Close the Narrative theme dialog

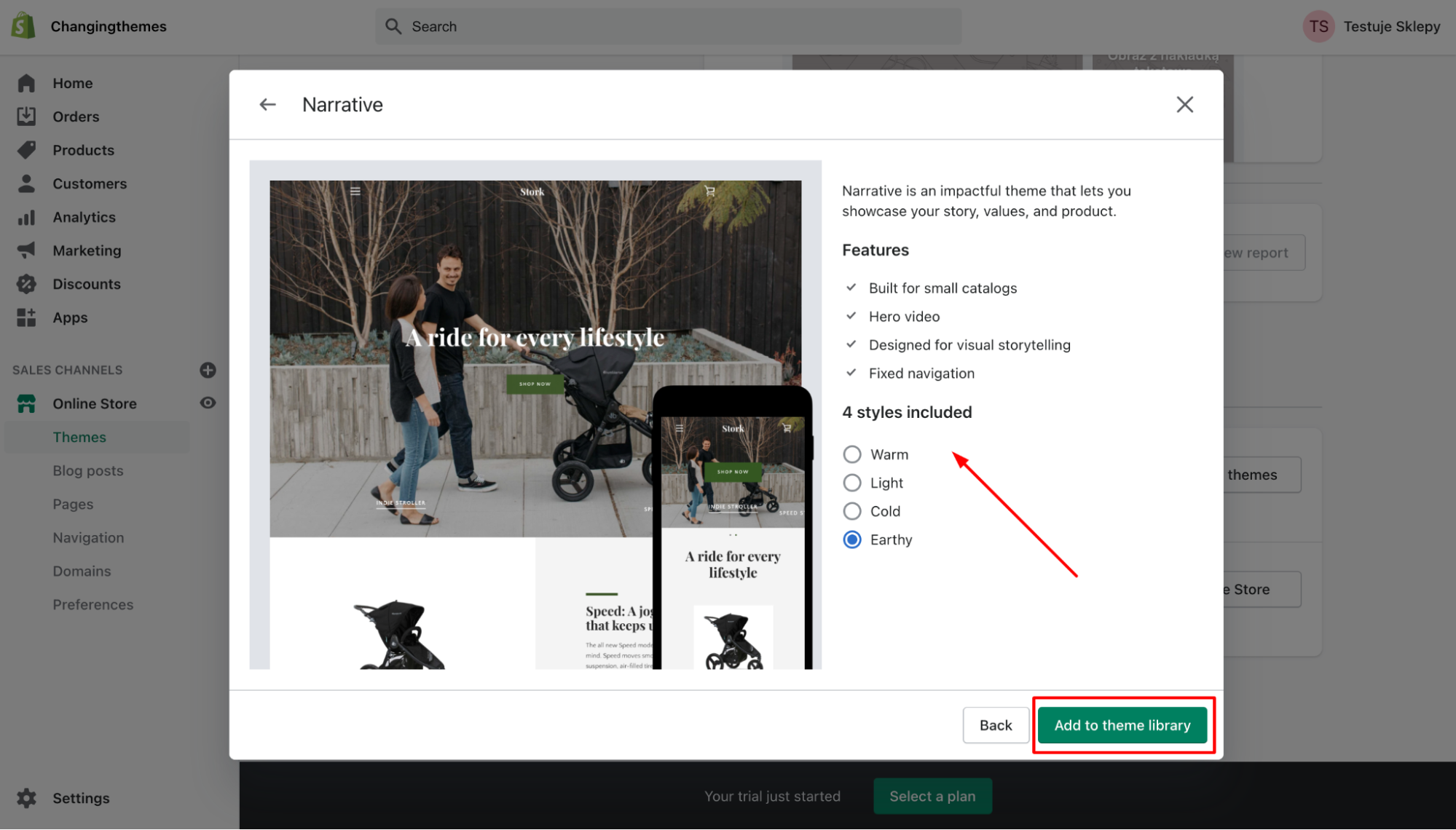coord(1185,105)
